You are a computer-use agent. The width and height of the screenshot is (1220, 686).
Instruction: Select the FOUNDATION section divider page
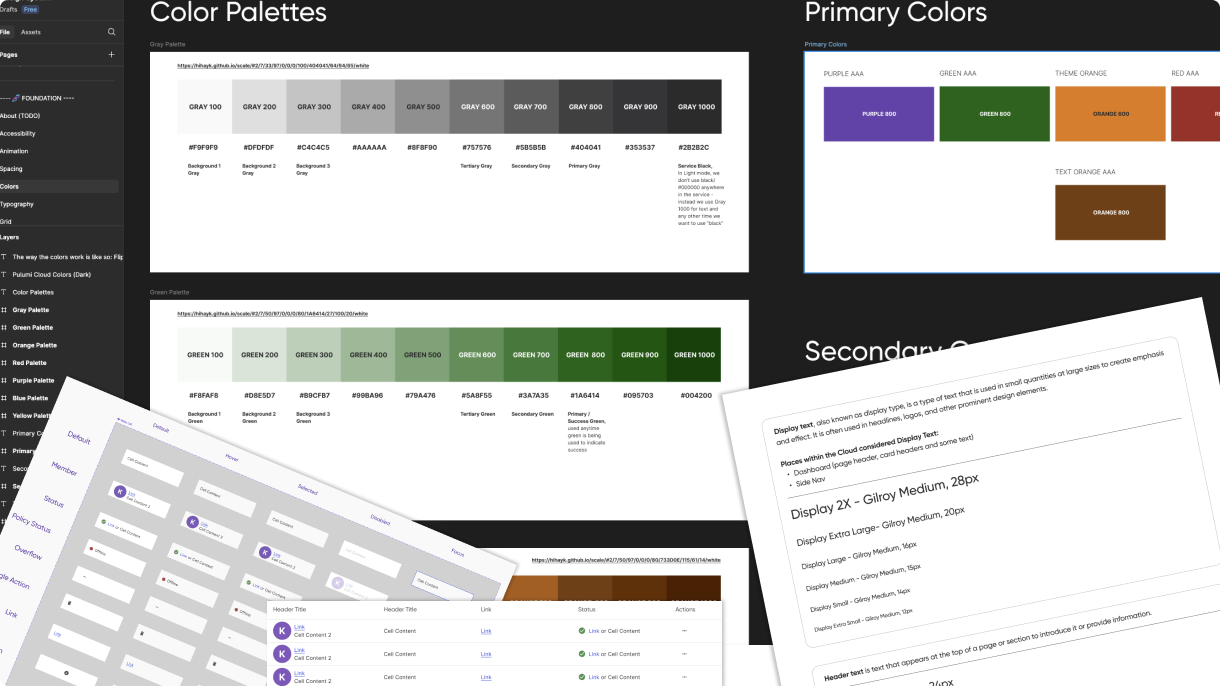(x=37, y=98)
